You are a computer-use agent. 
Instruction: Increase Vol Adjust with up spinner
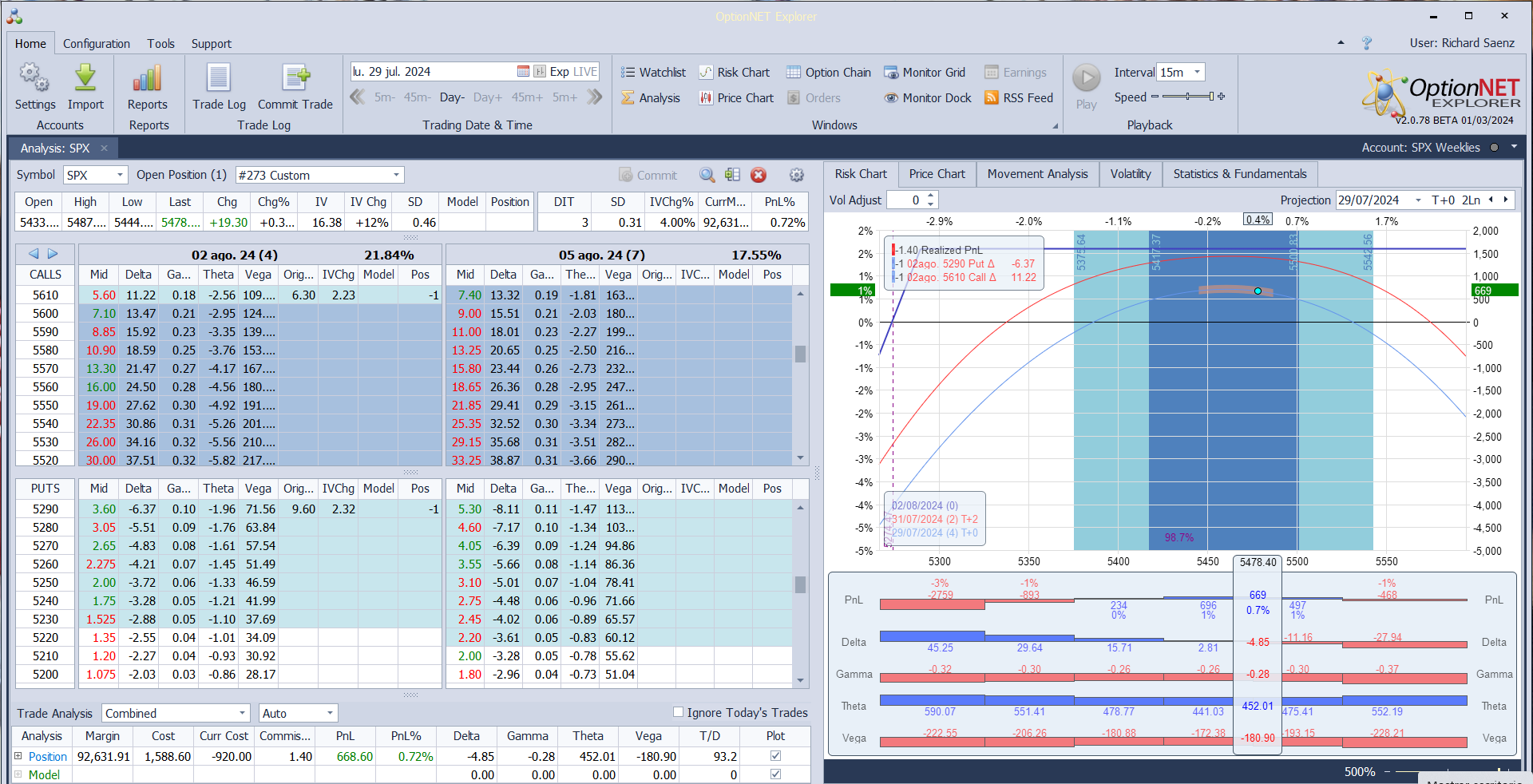pos(931,196)
